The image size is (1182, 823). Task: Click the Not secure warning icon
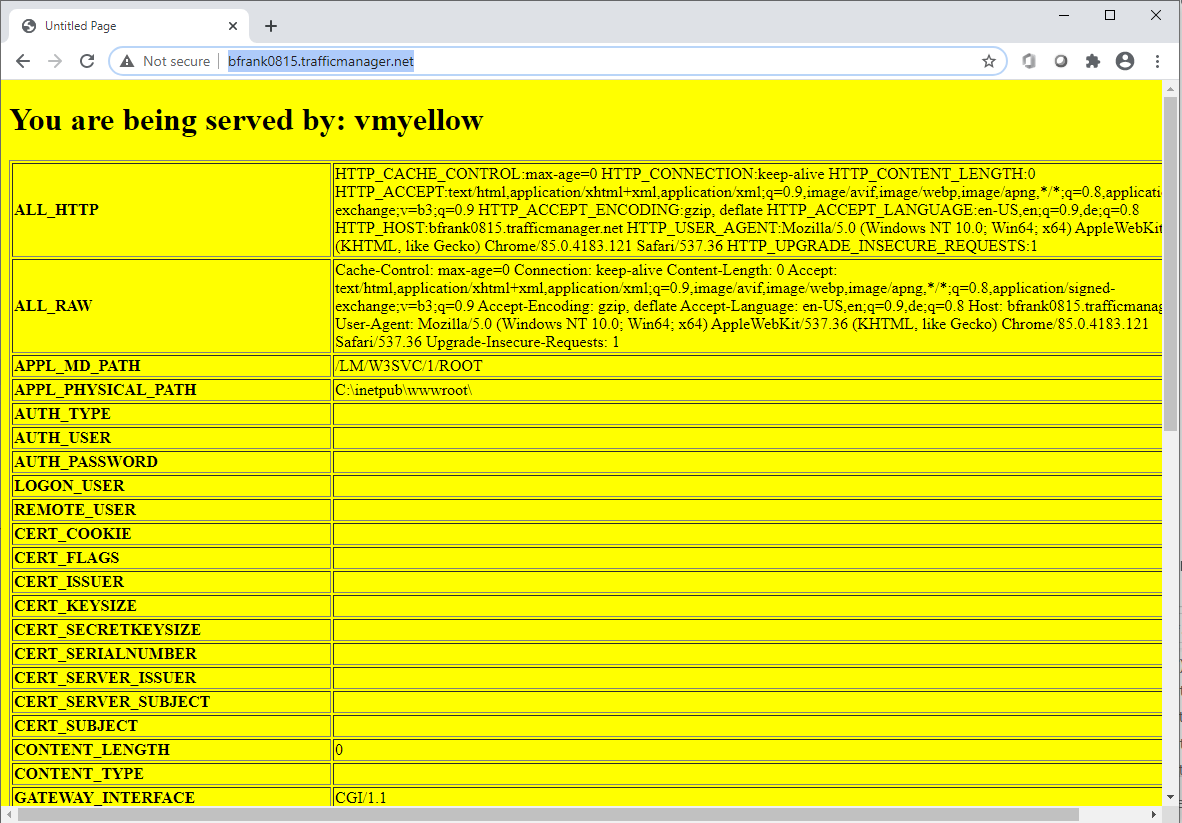click(x=127, y=62)
